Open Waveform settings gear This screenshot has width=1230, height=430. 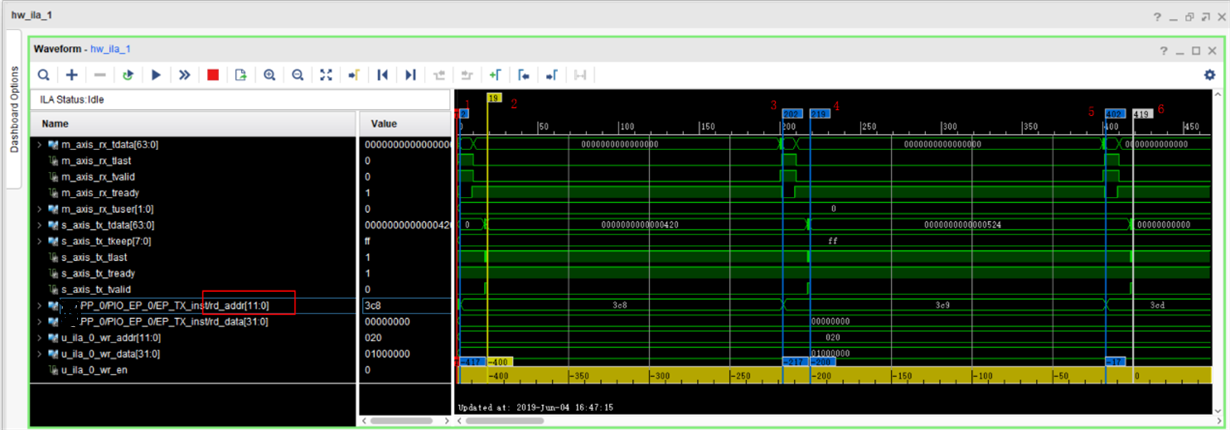(1210, 75)
